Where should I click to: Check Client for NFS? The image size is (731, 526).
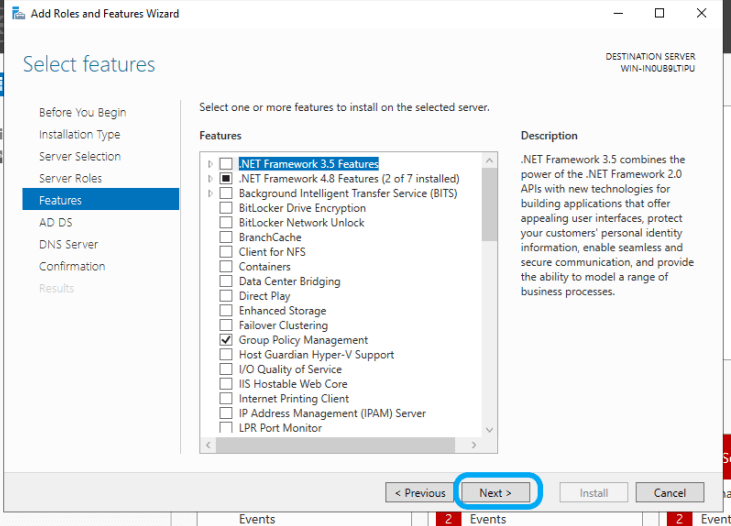(x=226, y=252)
